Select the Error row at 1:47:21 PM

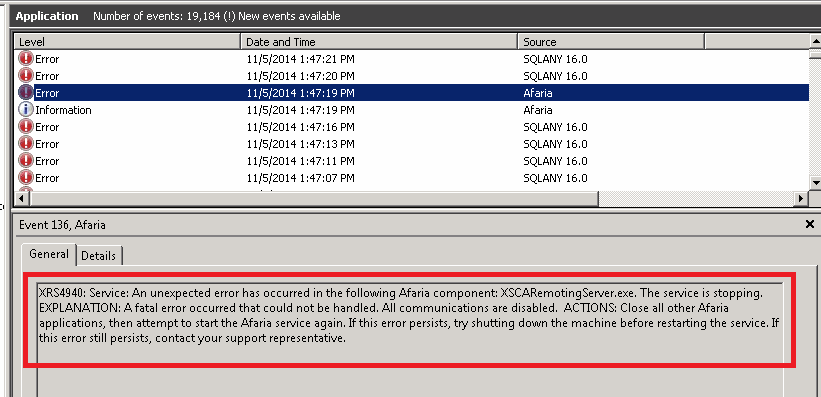[x=412, y=59]
